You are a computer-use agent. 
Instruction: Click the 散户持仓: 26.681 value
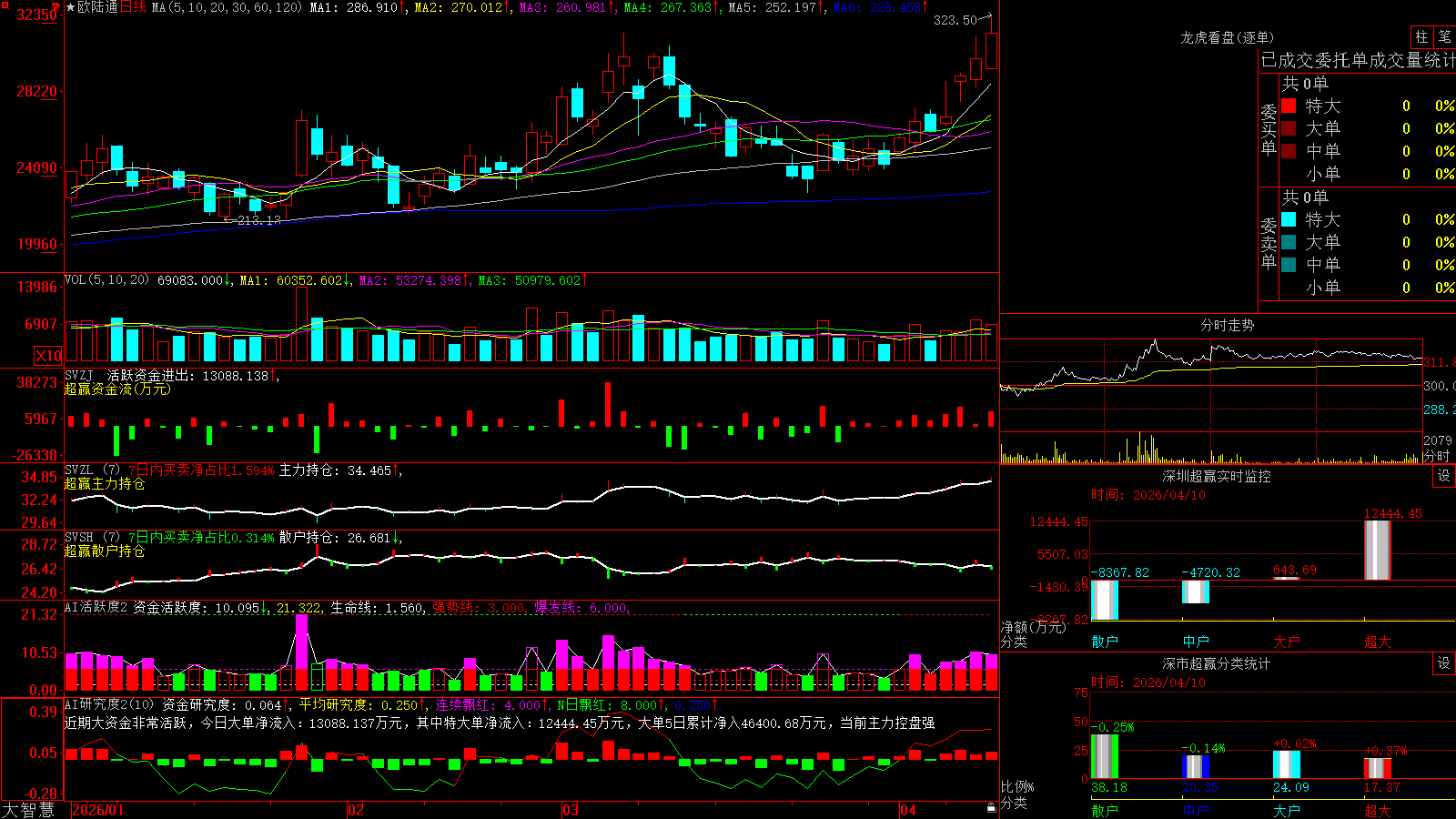pyautogui.click(x=340, y=538)
